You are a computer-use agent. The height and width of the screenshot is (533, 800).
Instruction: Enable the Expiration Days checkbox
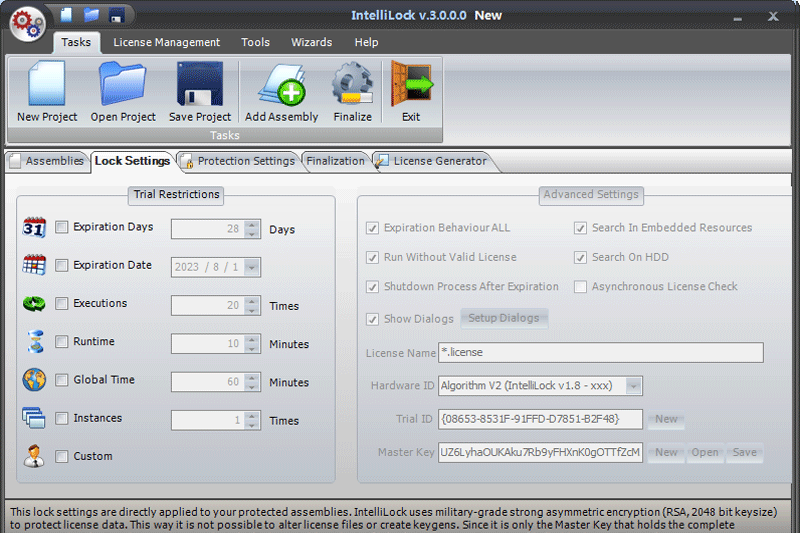(x=61, y=227)
